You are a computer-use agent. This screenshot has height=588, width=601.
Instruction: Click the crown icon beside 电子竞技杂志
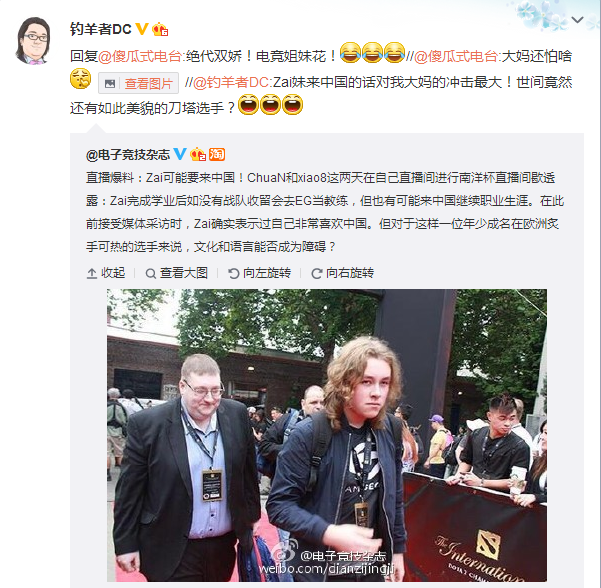click(x=198, y=154)
